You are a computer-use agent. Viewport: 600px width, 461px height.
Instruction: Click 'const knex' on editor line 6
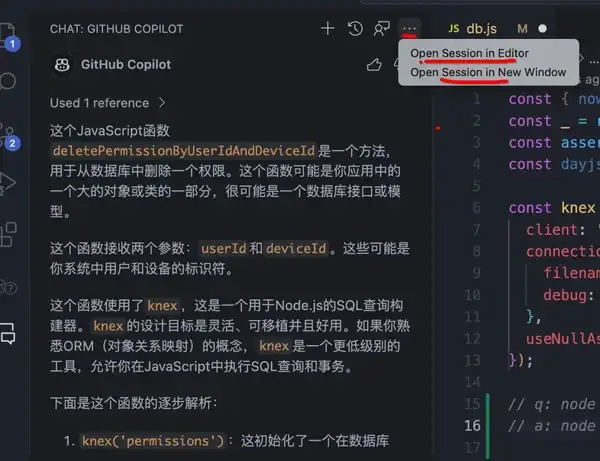pyautogui.click(x=552, y=208)
